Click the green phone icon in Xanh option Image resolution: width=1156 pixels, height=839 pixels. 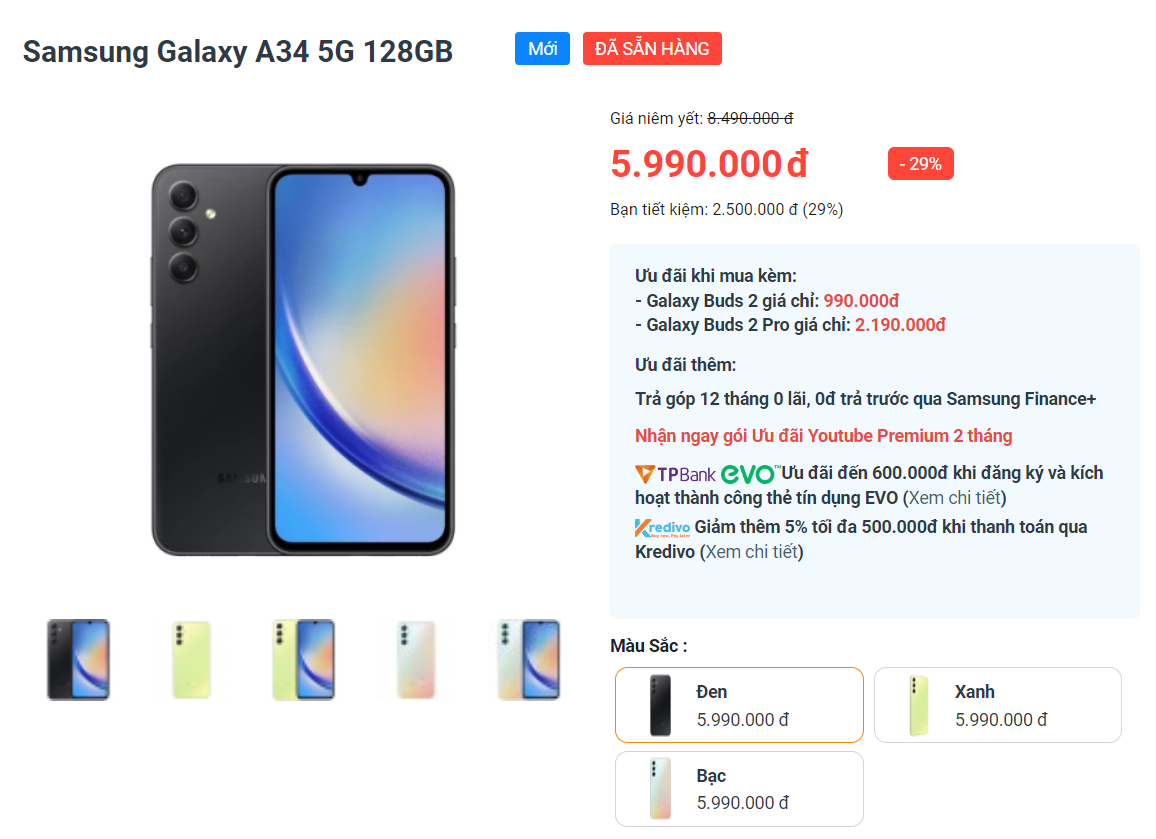[919, 706]
